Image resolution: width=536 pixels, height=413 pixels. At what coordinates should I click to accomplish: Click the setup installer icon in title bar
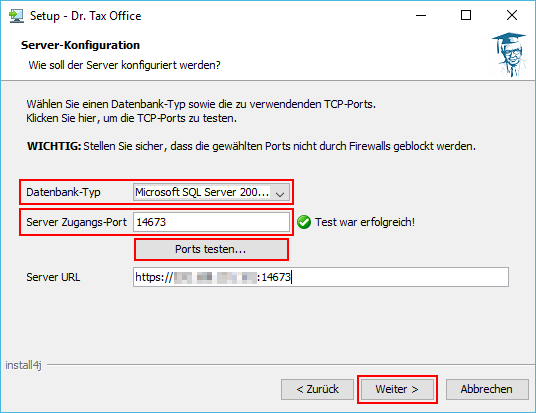coord(16,16)
